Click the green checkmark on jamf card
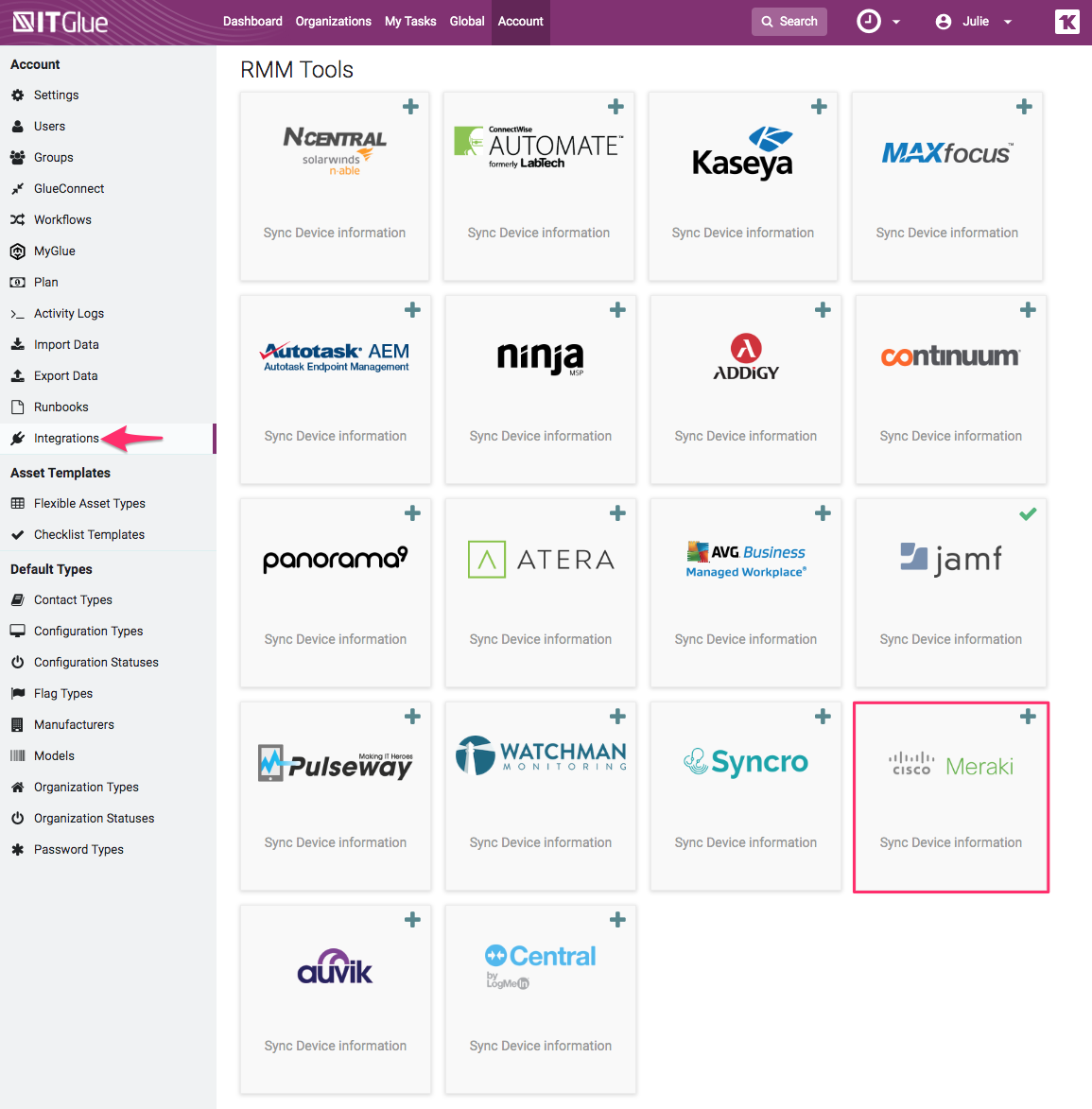This screenshot has height=1109, width=1092. point(1028,513)
